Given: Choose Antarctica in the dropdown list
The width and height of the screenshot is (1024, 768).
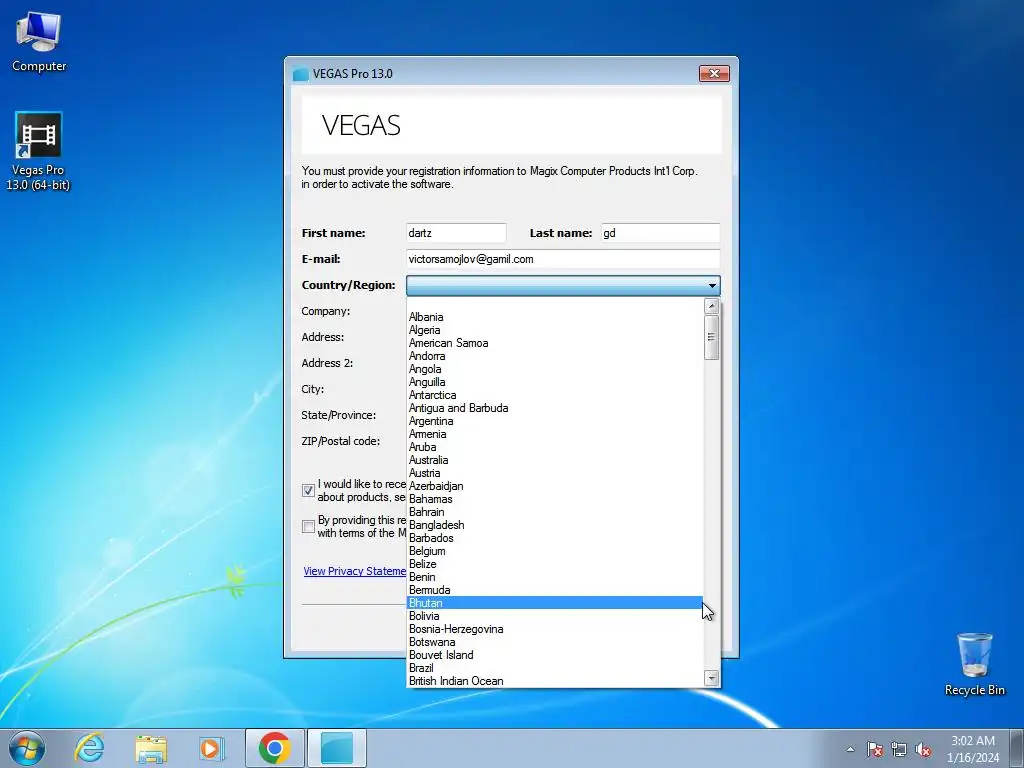Looking at the screenshot, I should 554,395.
